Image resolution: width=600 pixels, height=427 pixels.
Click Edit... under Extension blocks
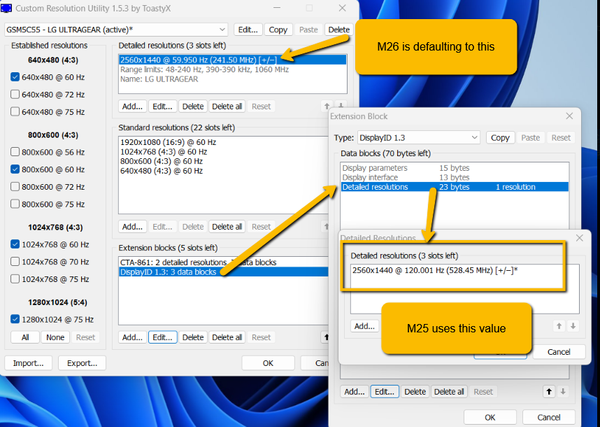[x=163, y=337]
